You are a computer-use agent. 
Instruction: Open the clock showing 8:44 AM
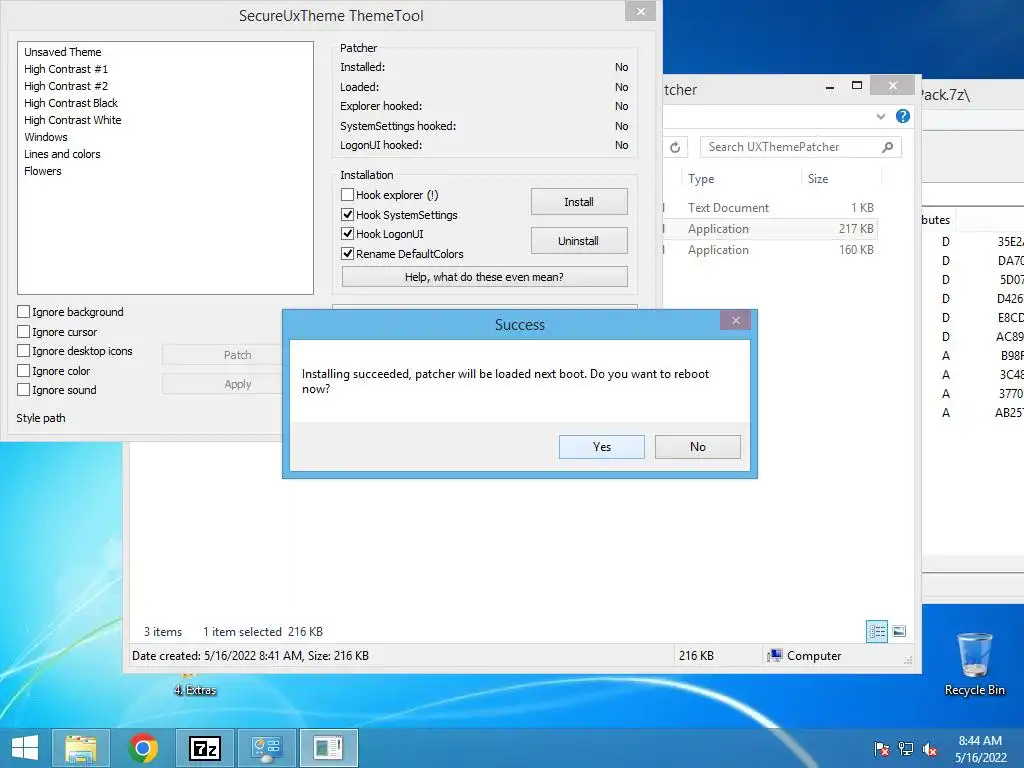coord(980,748)
